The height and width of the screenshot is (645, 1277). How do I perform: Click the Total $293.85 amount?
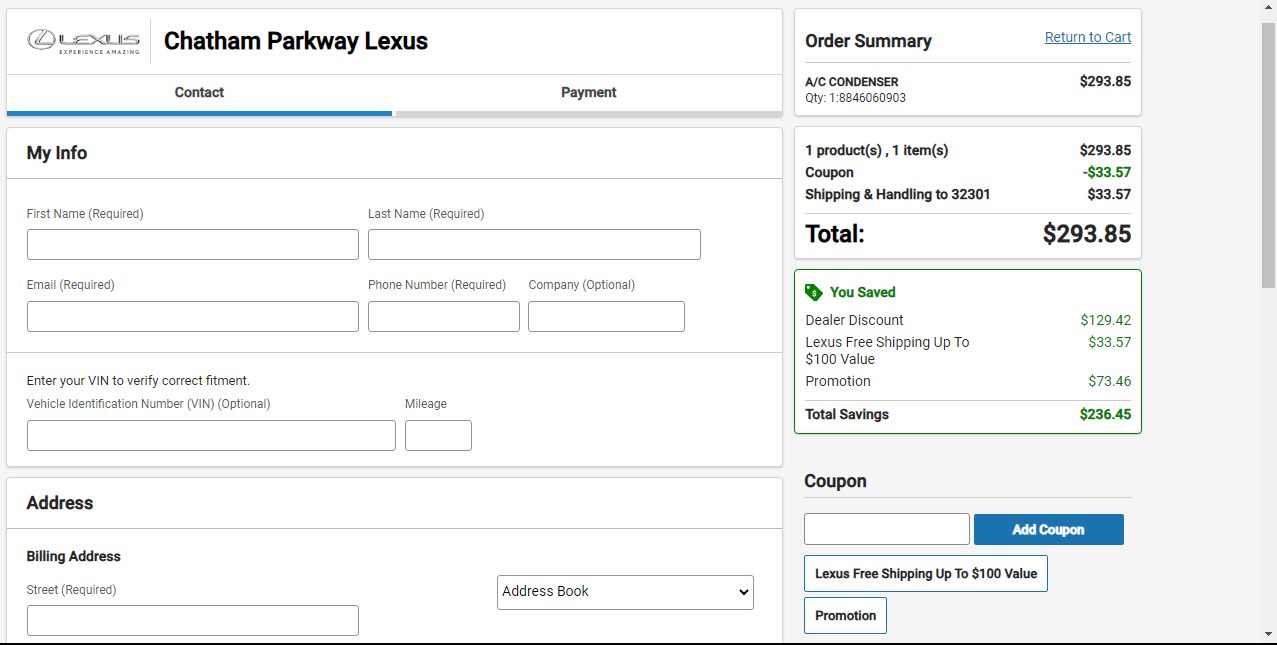(x=1087, y=234)
